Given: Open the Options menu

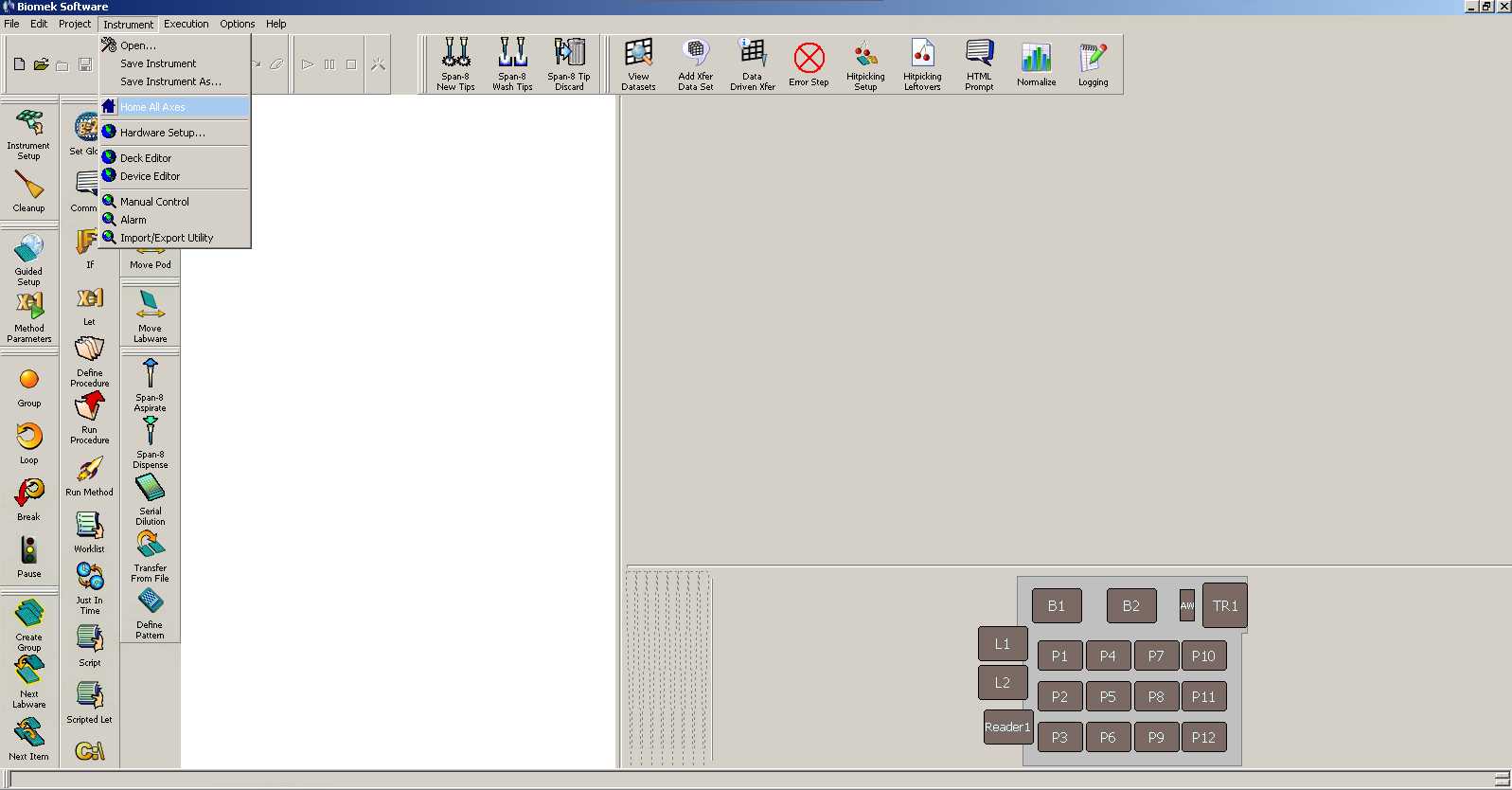Looking at the screenshot, I should tap(237, 24).
